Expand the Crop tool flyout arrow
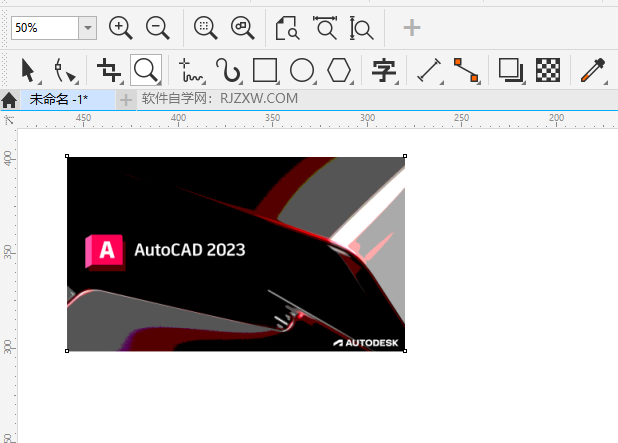 coord(121,82)
